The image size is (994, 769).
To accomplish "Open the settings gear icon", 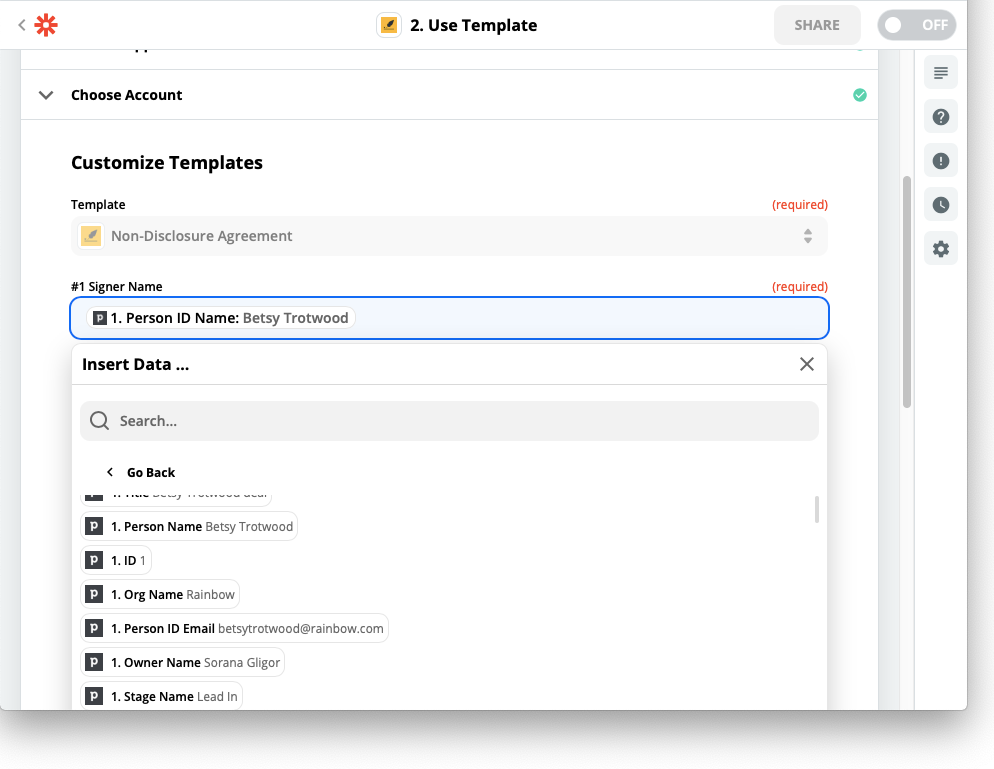I will pyautogui.click(x=941, y=249).
